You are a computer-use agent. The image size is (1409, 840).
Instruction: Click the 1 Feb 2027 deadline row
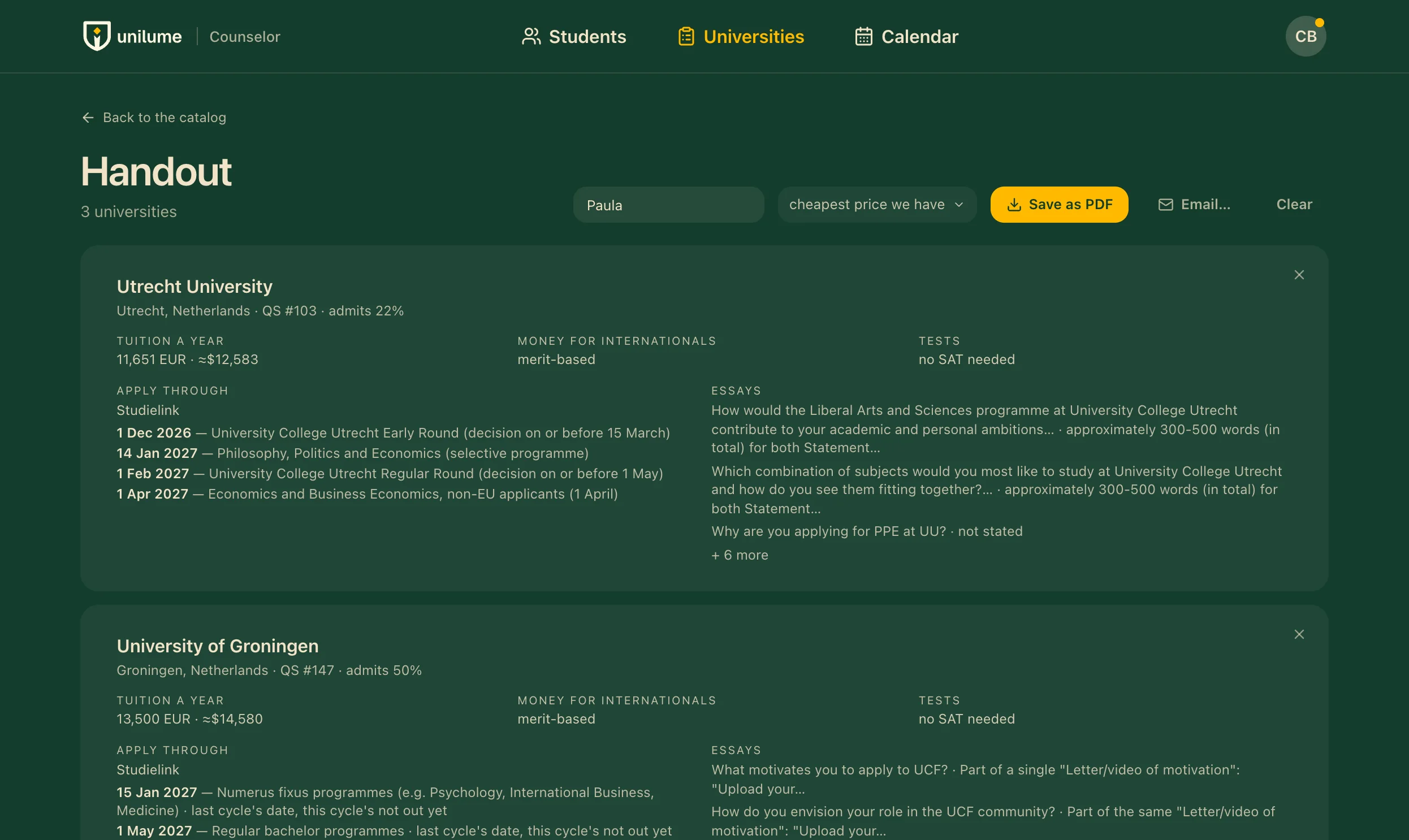pos(390,473)
